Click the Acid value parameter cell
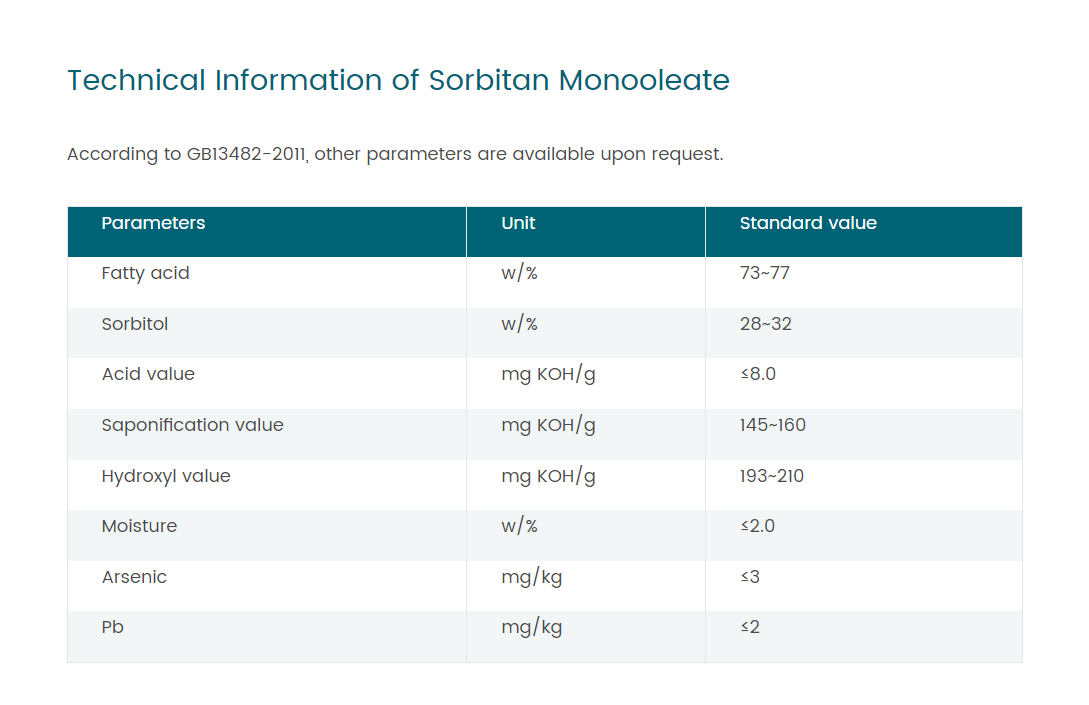The height and width of the screenshot is (705, 1089). click(x=148, y=374)
